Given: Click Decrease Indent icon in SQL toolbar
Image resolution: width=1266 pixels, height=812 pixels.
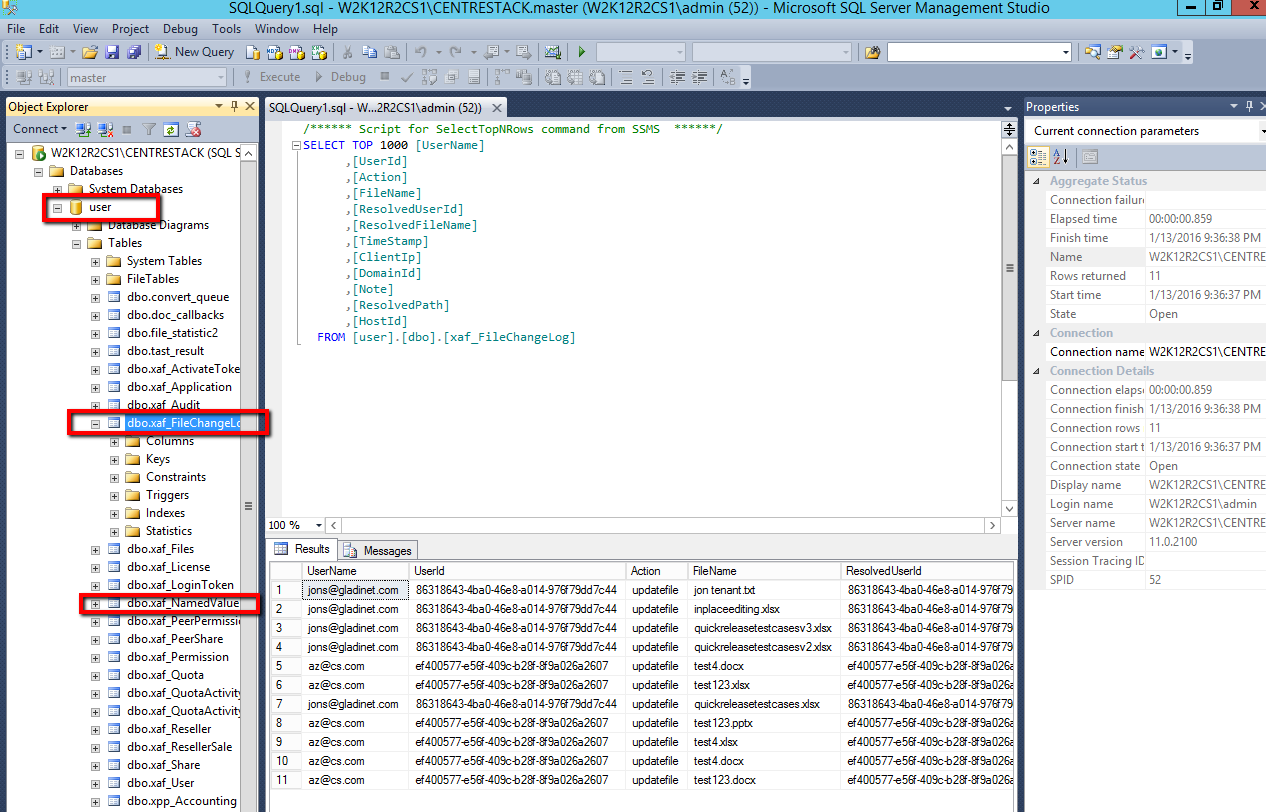Looking at the screenshot, I should click(677, 77).
